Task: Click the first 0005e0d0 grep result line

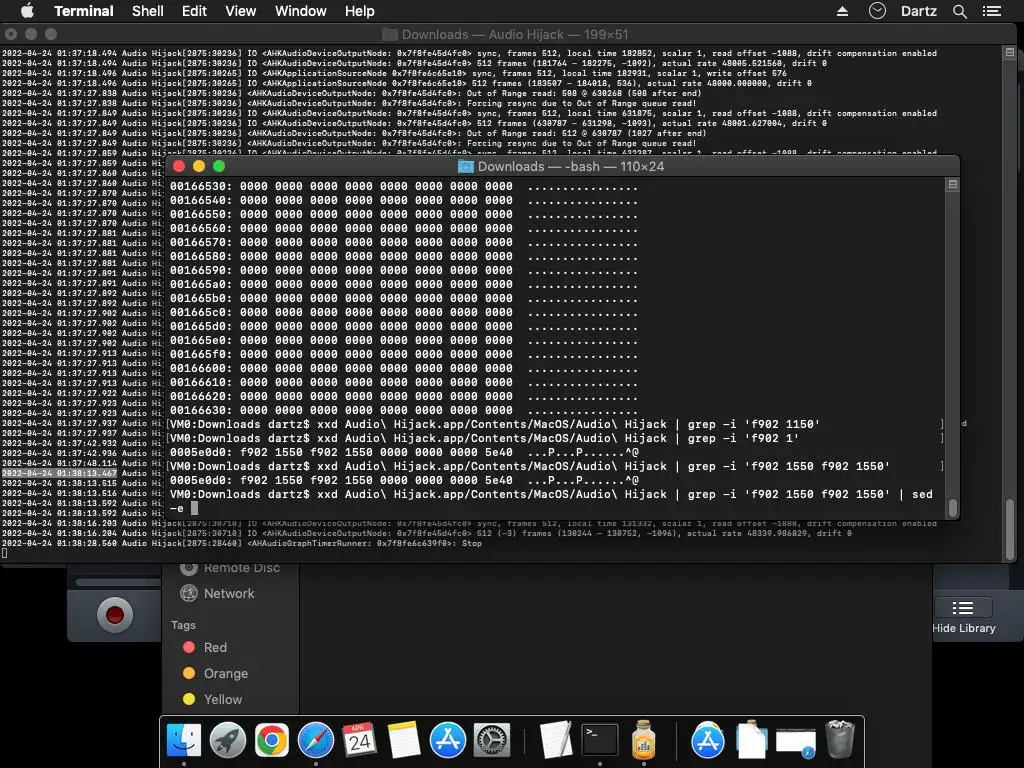Action: coord(404,453)
